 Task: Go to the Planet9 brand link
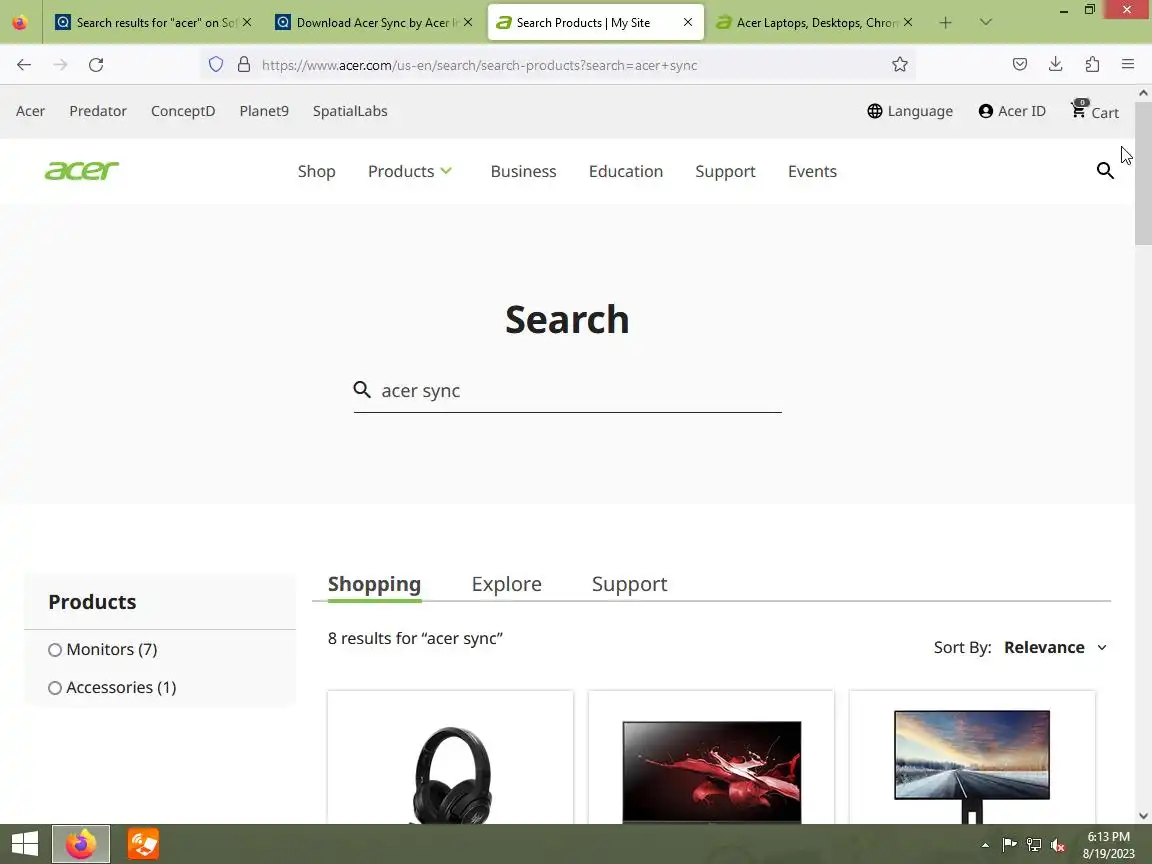click(264, 111)
